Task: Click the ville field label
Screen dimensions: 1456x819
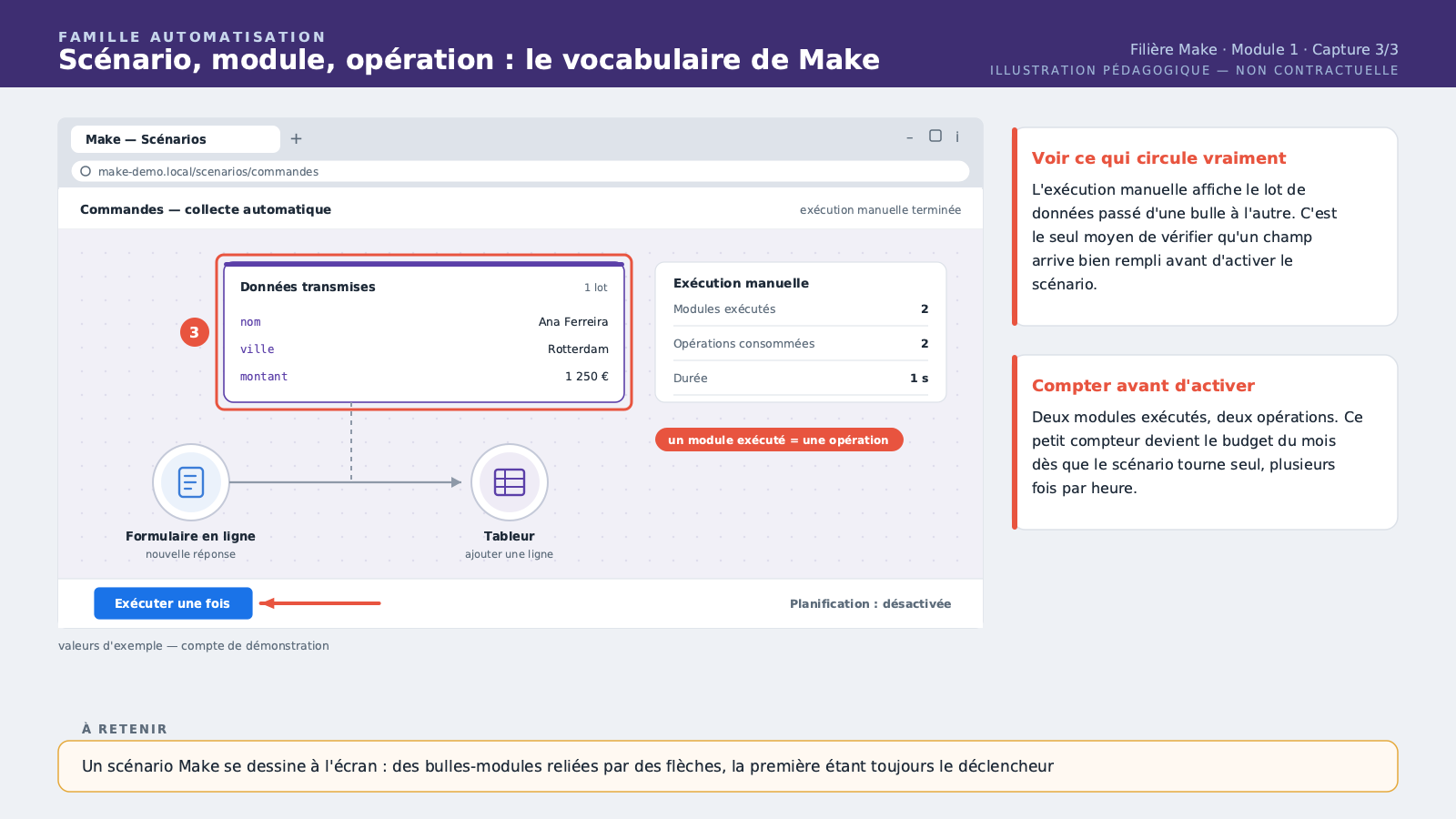Action: (x=258, y=349)
